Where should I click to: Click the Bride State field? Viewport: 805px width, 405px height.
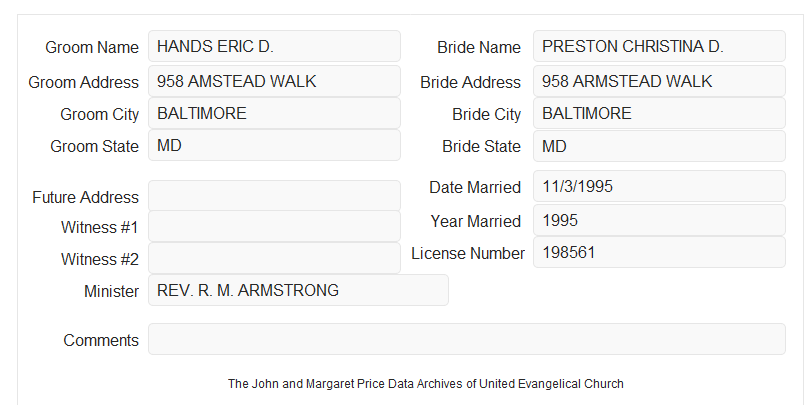coord(659,146)
